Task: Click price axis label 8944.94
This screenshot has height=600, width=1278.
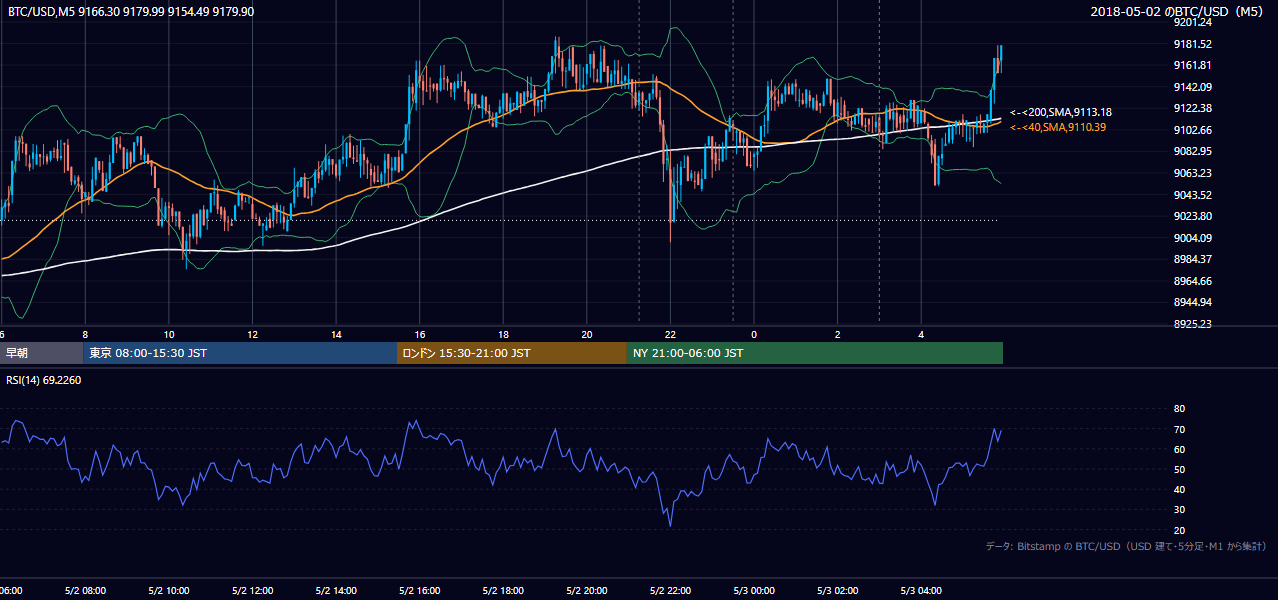Action: (x=1192, y=302)
